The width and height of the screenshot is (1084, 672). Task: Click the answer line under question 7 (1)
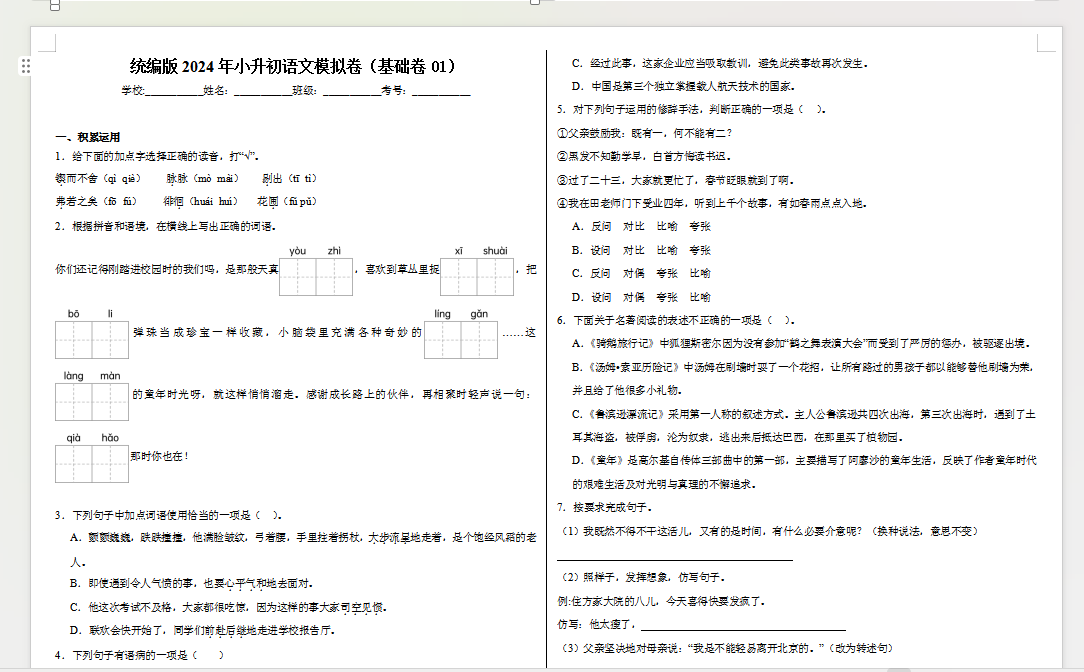coord(675,555)
